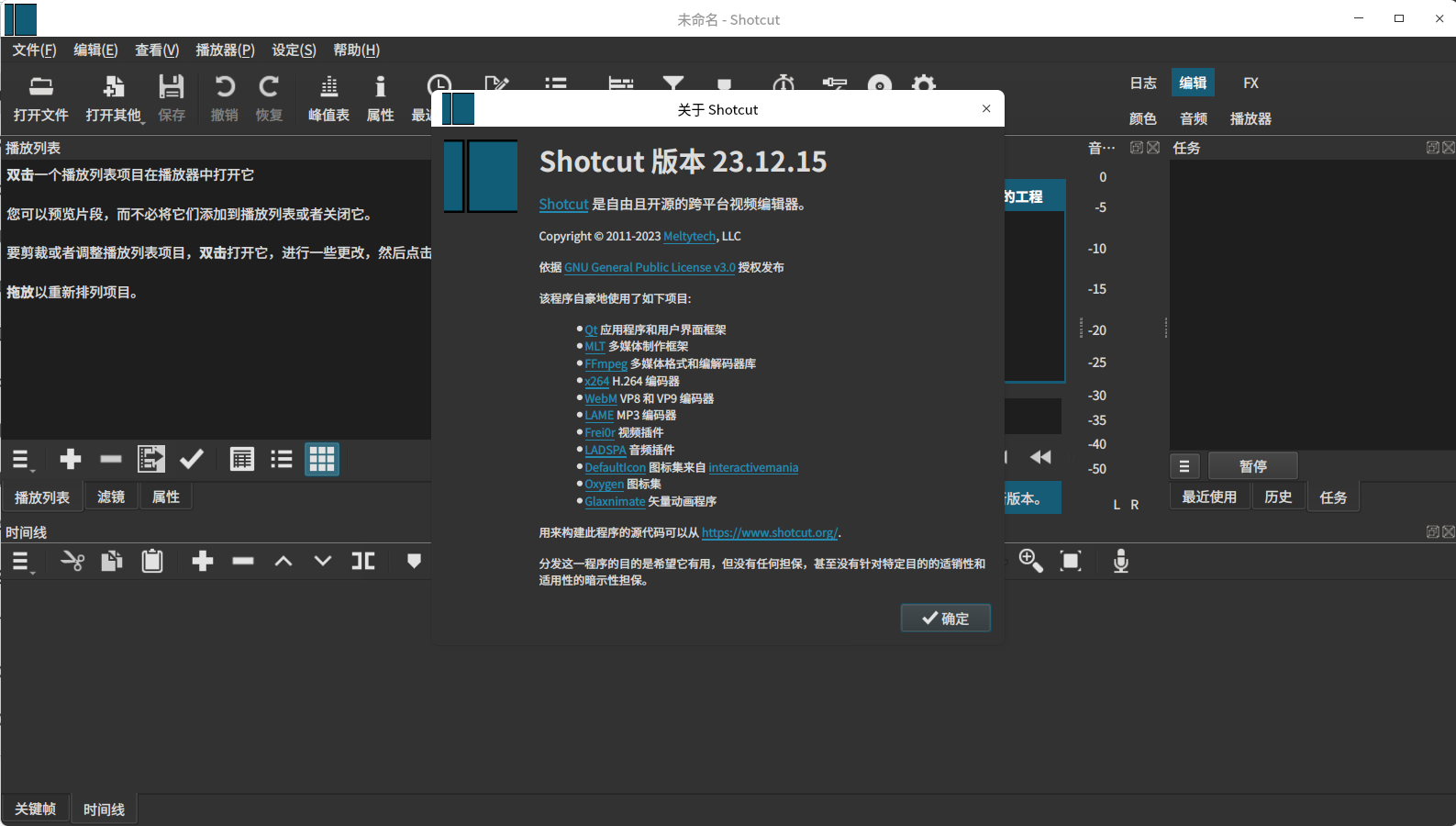The image size is (1456, 826).
Task: Click the timeline zoom in magnifier
Action: coord(1030,561)
